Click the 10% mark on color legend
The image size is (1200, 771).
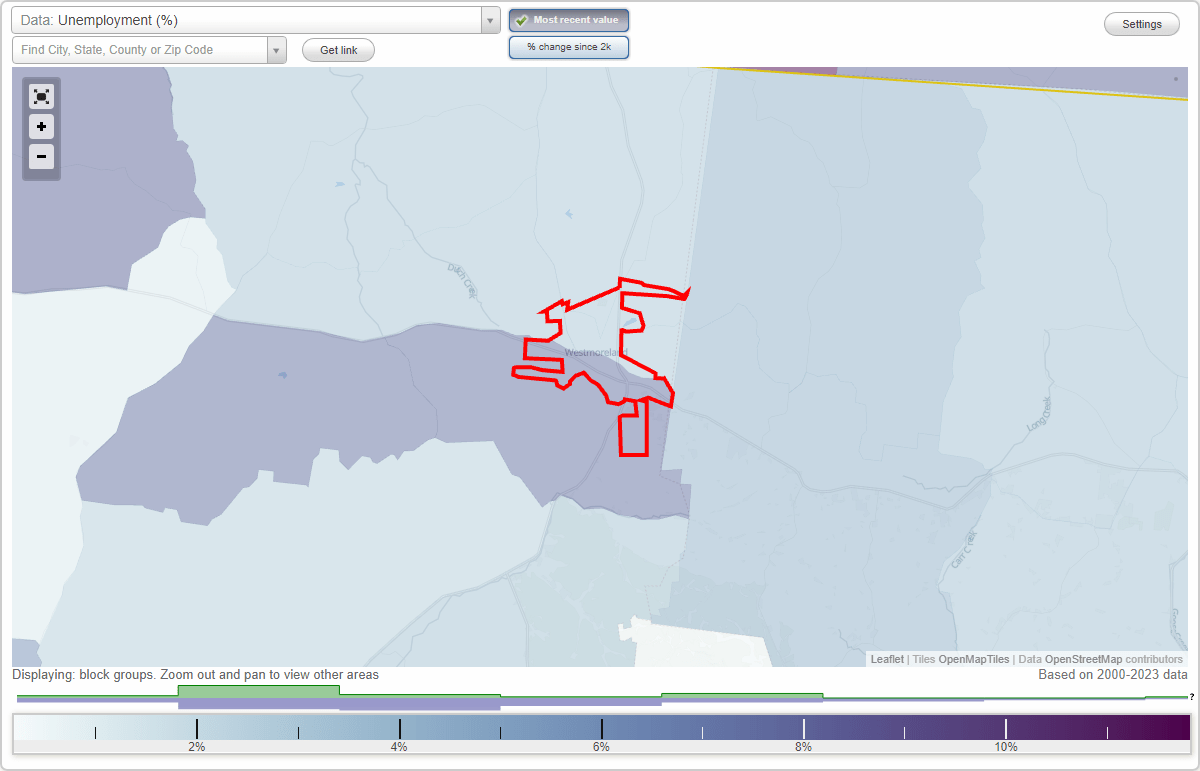(x=1006, y=747)
